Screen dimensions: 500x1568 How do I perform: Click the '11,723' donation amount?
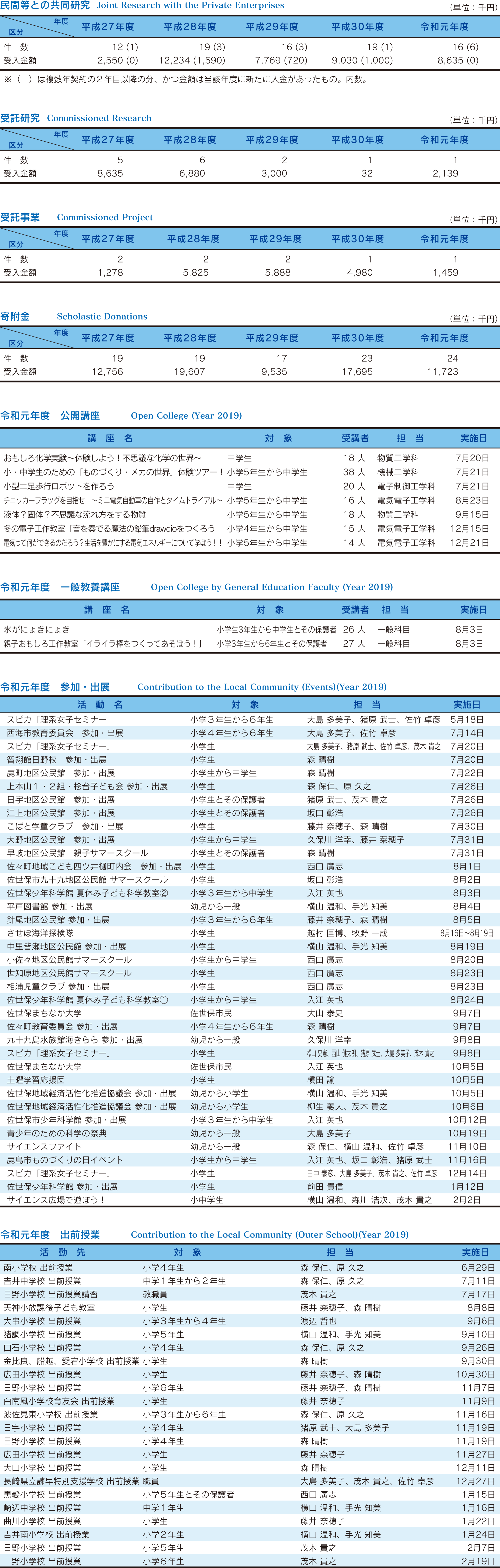coord(442,372)
